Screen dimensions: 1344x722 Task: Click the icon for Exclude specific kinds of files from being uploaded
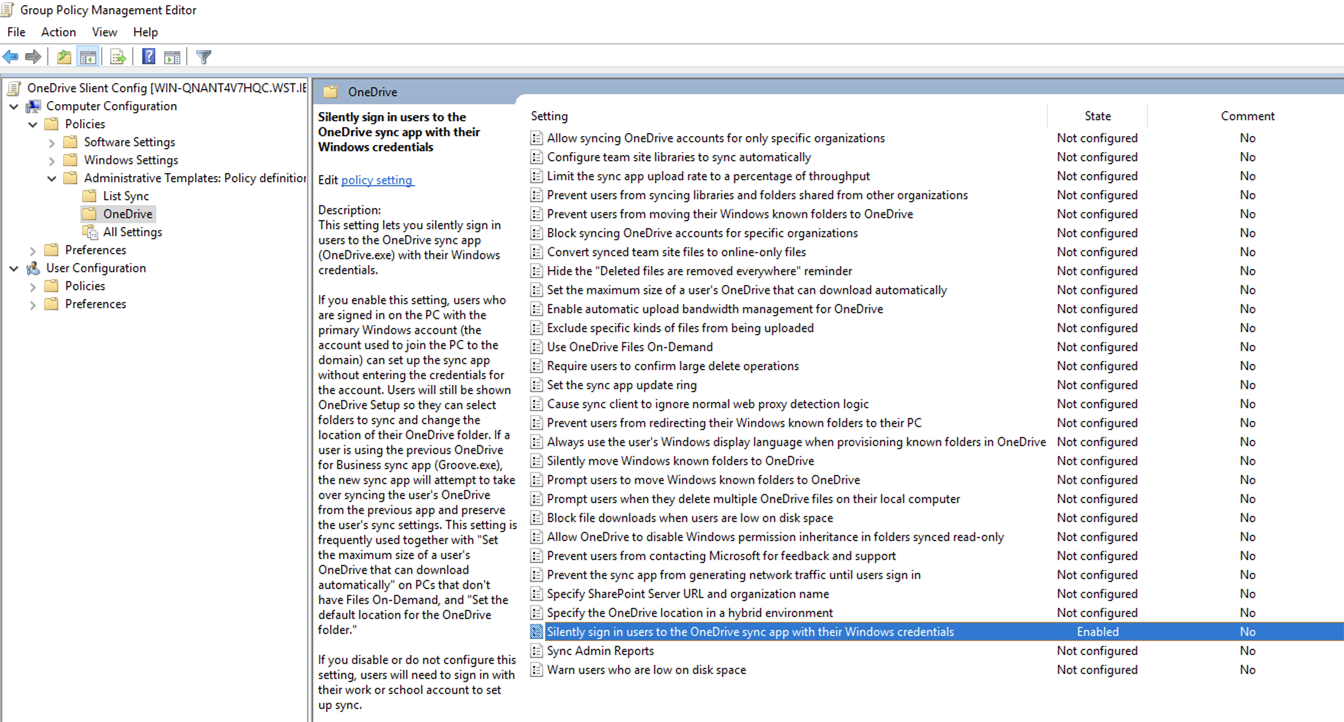[x=536, y=328]
